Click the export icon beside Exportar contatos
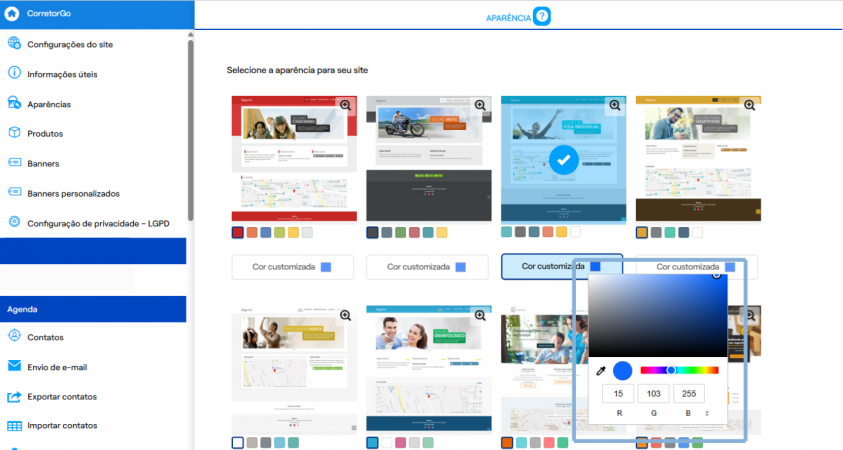This screenshot has height=450, width=843. click(x=15, y=397)
